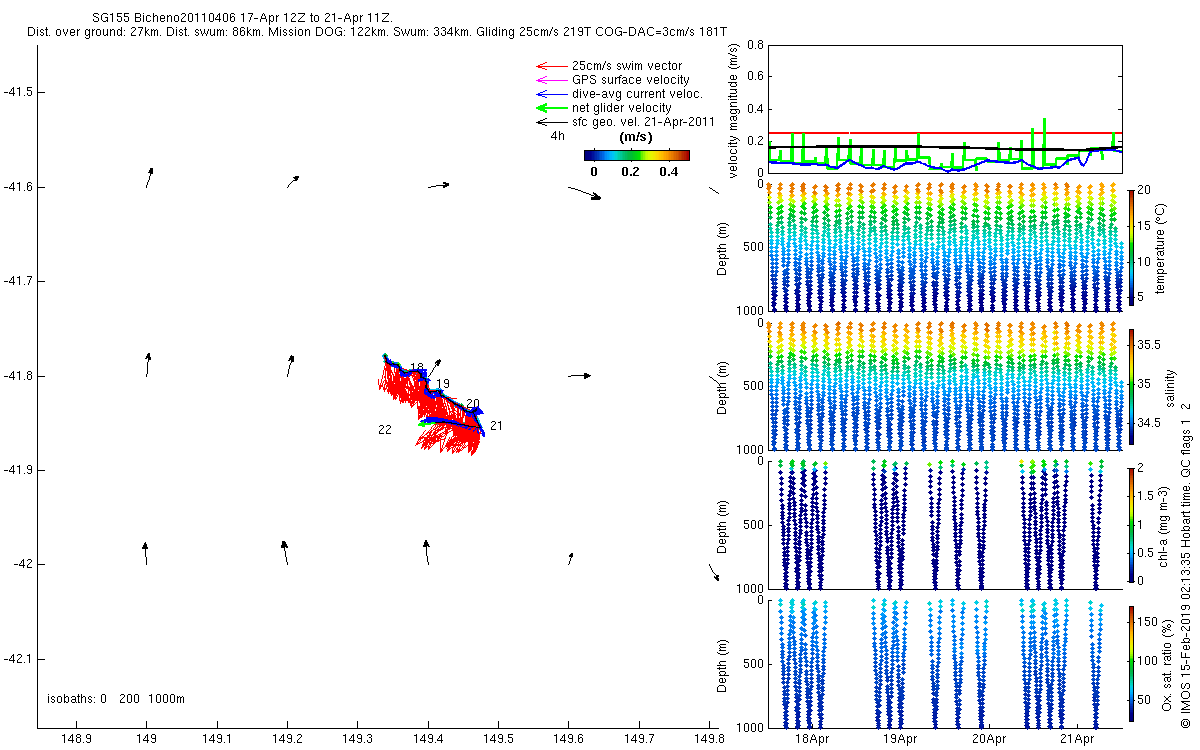
Task: Click the 149.4 longitude tick label
Action: (x=428, y=739)
